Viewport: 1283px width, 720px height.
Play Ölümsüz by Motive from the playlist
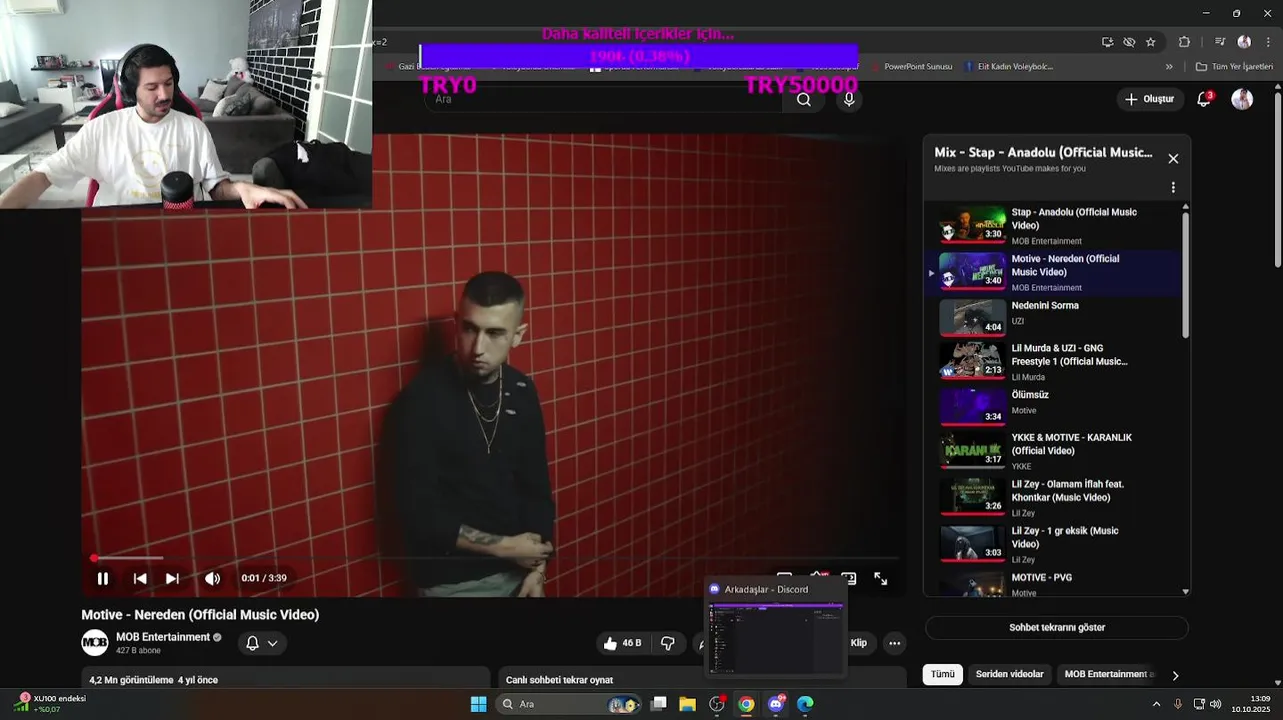point(1054,405)
